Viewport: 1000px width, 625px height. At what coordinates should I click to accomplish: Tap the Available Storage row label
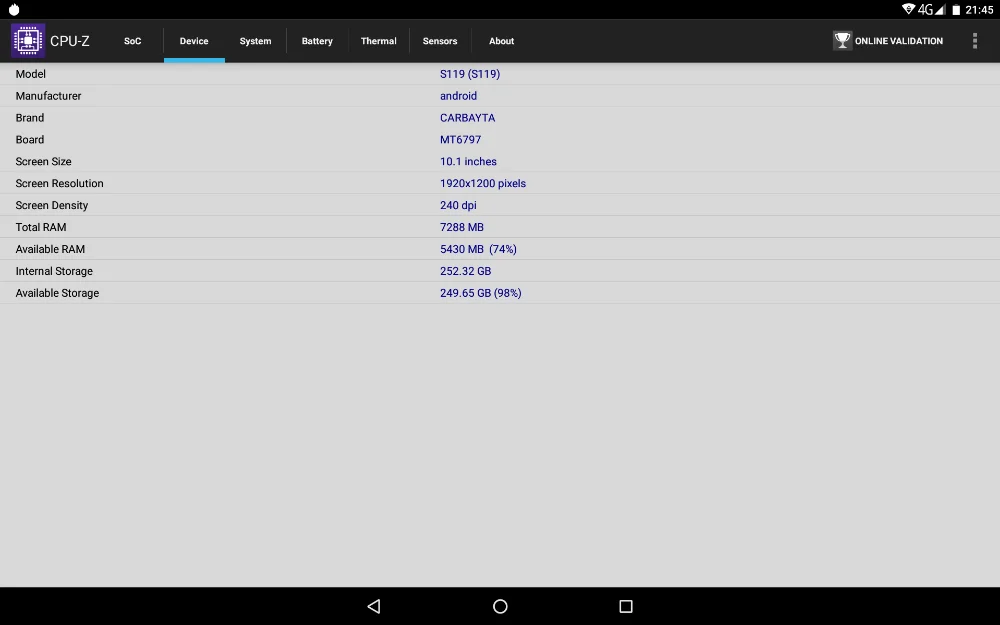point(57,293)
